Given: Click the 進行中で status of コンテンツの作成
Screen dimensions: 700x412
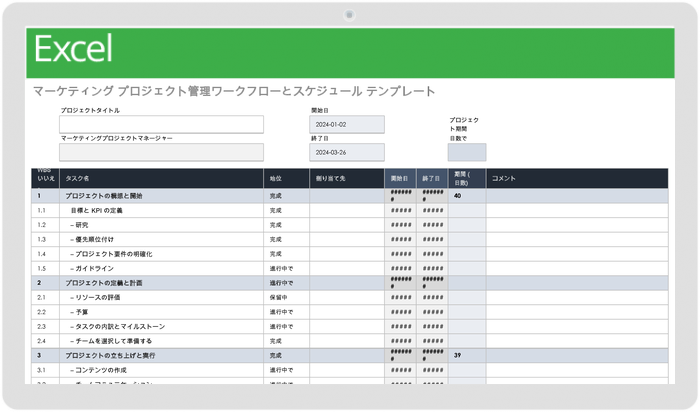Looking at the screenshot, I should [x=286, y=370].
